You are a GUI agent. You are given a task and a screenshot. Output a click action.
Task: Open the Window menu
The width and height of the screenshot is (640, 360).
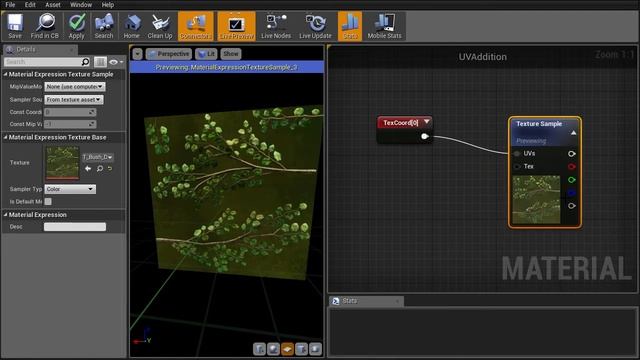(x=81, y=4)
